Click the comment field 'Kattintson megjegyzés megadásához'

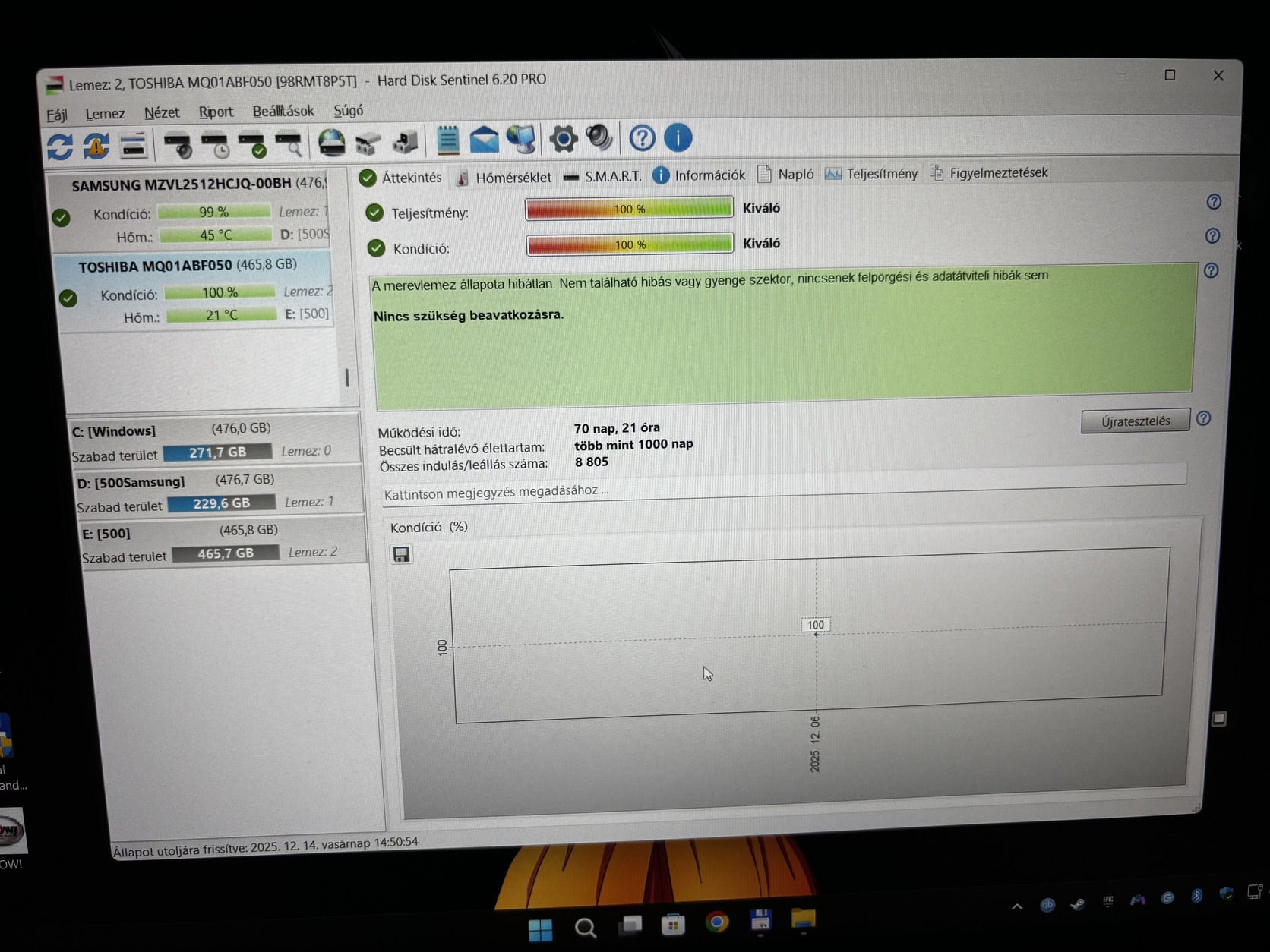tap(784, 486)
